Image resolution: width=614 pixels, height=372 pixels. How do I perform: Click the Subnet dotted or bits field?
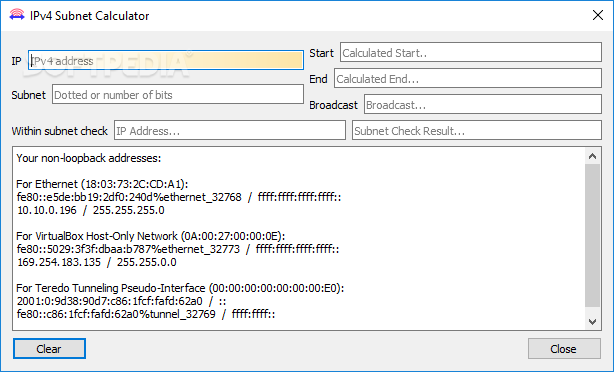click(x=178, y=94)
